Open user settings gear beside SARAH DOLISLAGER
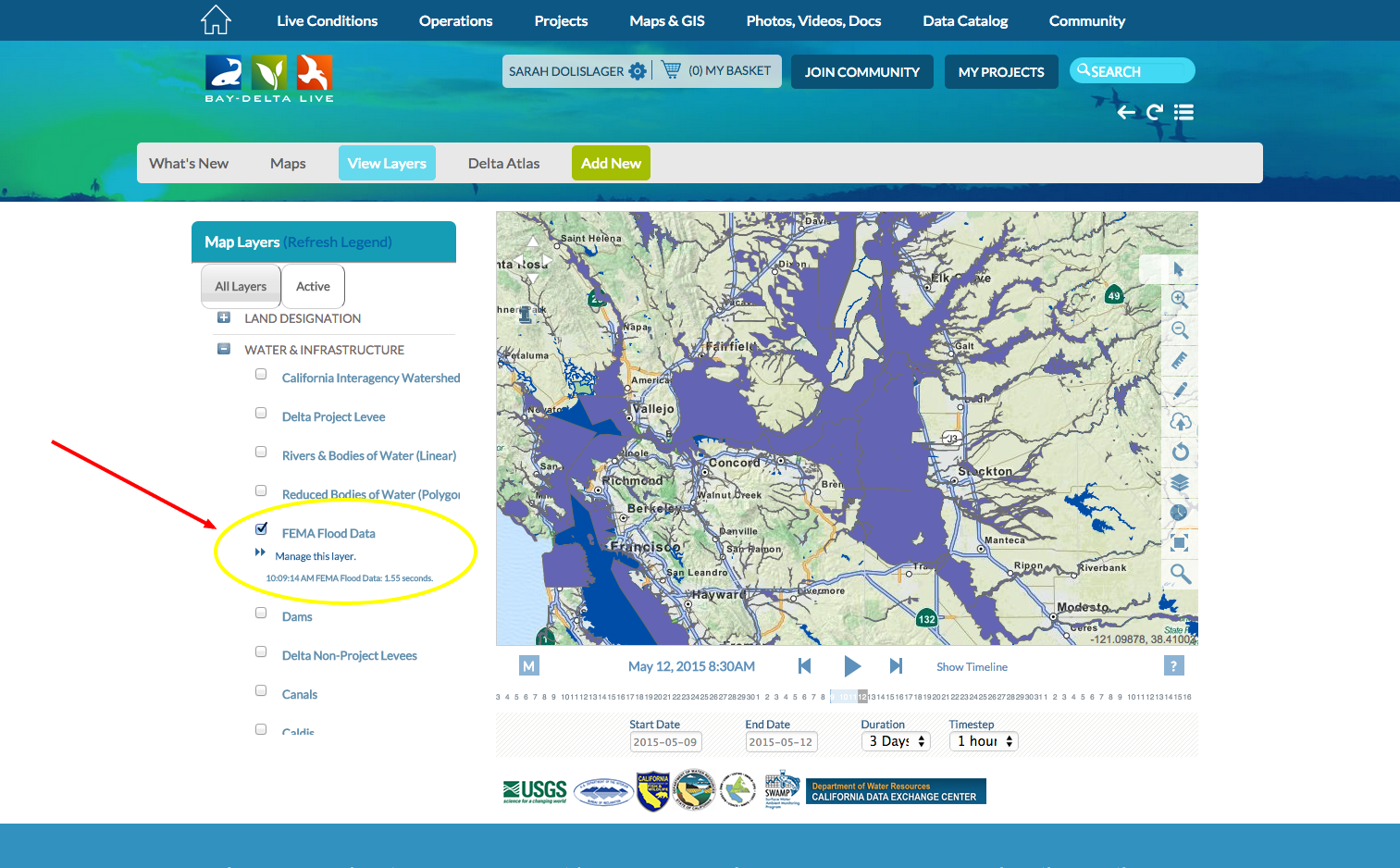The width and height of the screenshot is (1400, 868). coord(638,71)
